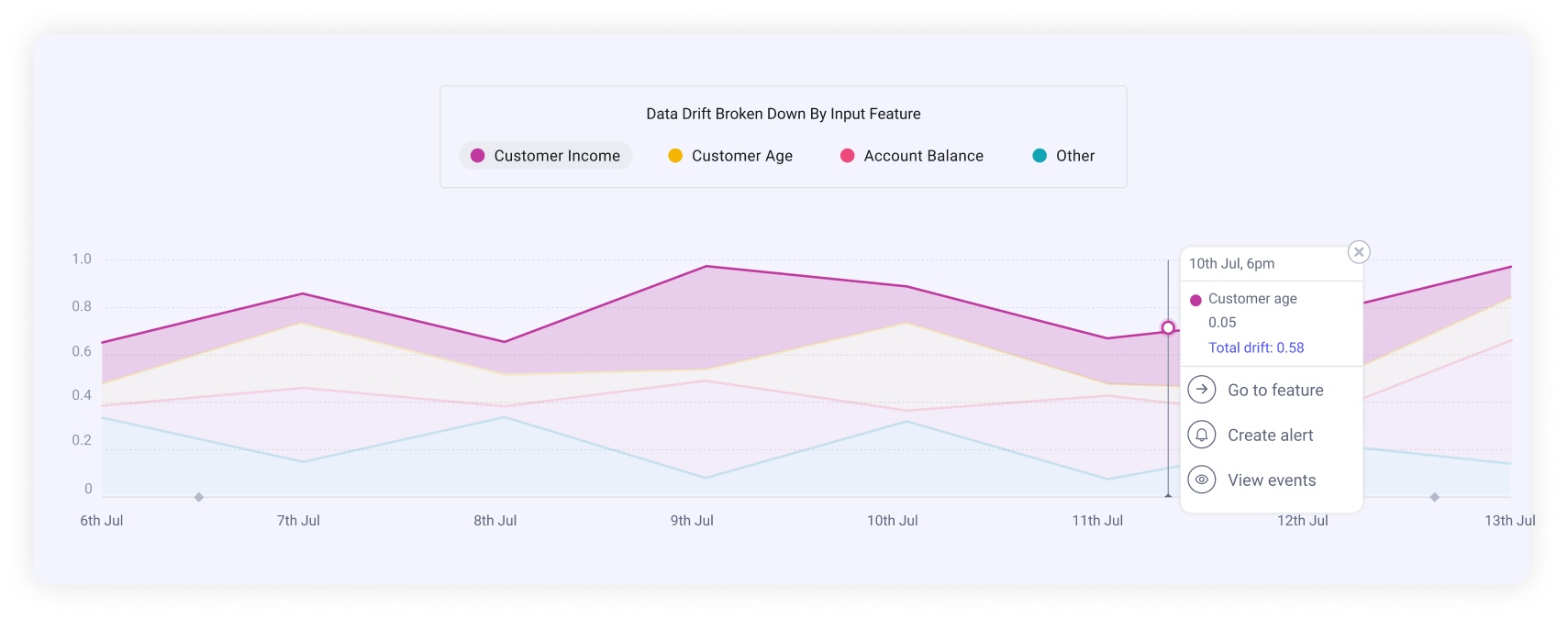Image resolution: width=1568 pixels, height=618 pixels.
Task: Close the 10th Jul tooltip popup
Action: pyautogui.click(x=1359, y=252)
